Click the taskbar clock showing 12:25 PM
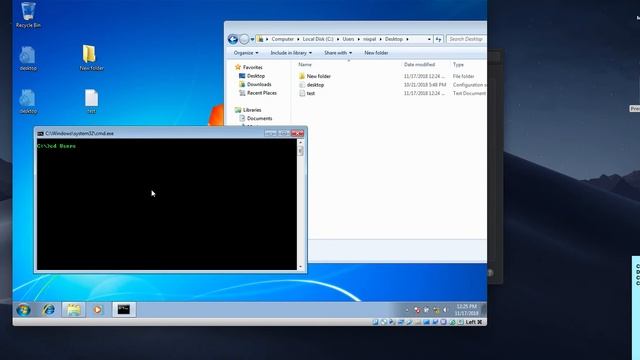 point(466,310)
